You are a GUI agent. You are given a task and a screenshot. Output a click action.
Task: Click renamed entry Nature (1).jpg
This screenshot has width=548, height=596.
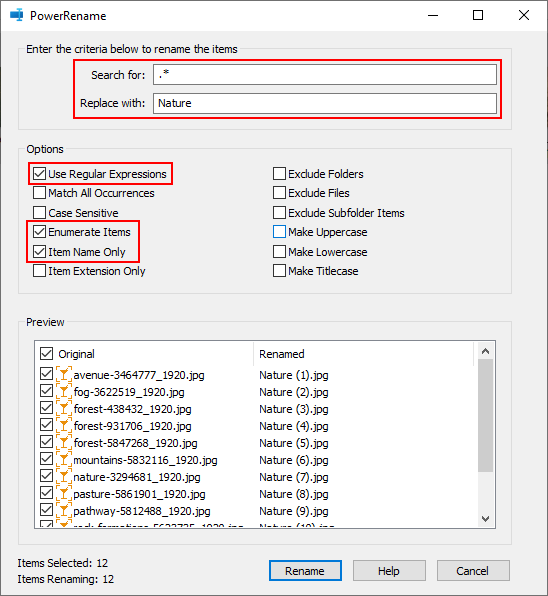(x=294, y=375)
